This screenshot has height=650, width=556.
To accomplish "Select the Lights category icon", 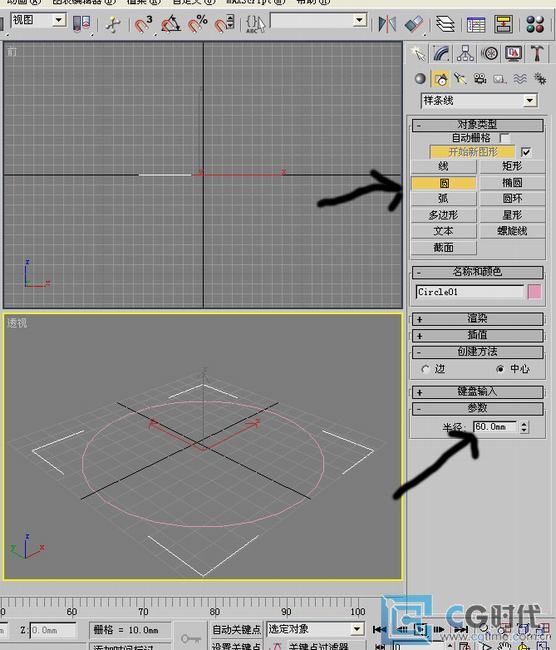I will (x=460, y=78).
